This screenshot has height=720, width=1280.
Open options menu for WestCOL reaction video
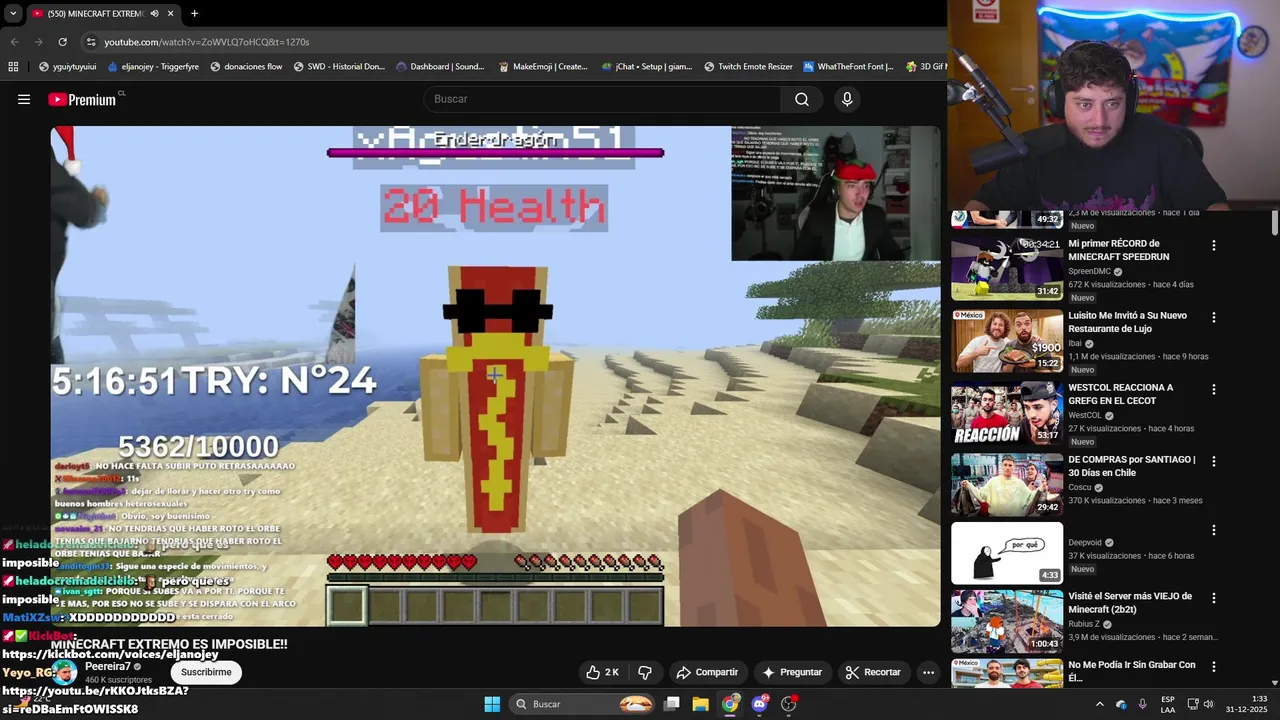(x=1214, y=389)
